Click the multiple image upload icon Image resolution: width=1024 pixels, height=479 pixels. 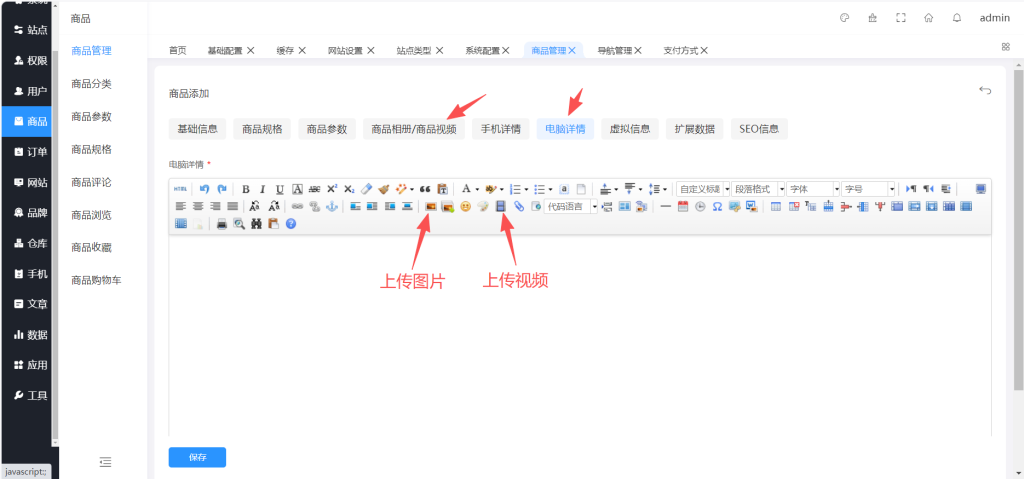point(447,206)
